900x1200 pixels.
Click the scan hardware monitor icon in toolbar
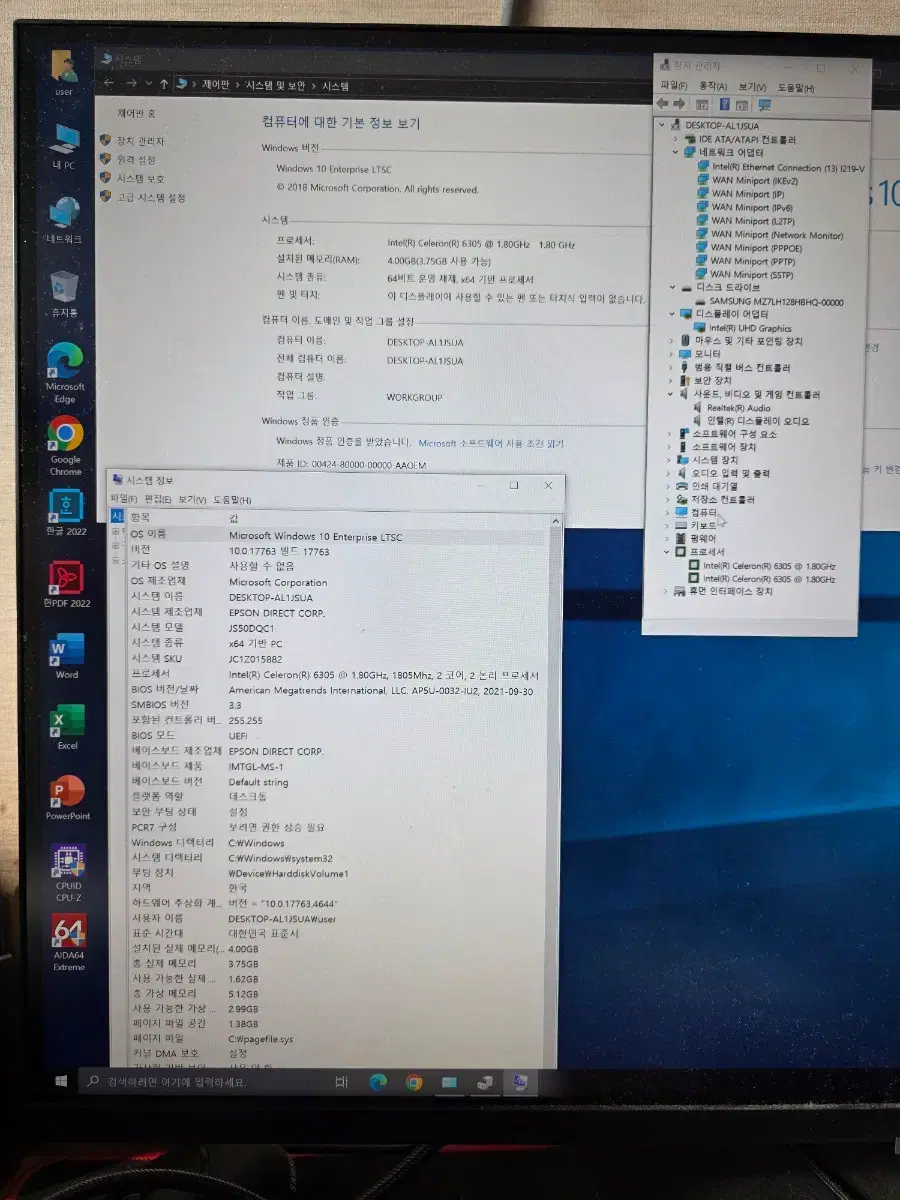click(x=765, y=104)
